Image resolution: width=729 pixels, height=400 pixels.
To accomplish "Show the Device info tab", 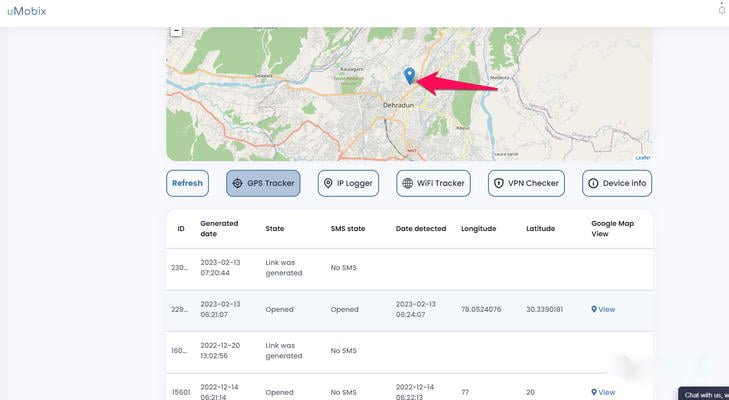I will pyautogui.click(x=617, y=183).
